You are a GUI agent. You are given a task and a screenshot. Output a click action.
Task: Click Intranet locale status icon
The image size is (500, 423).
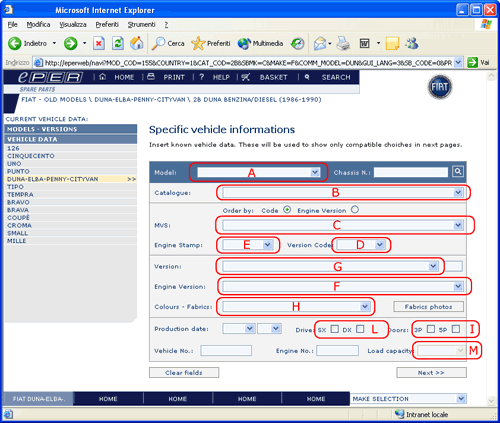coord(399,414)
